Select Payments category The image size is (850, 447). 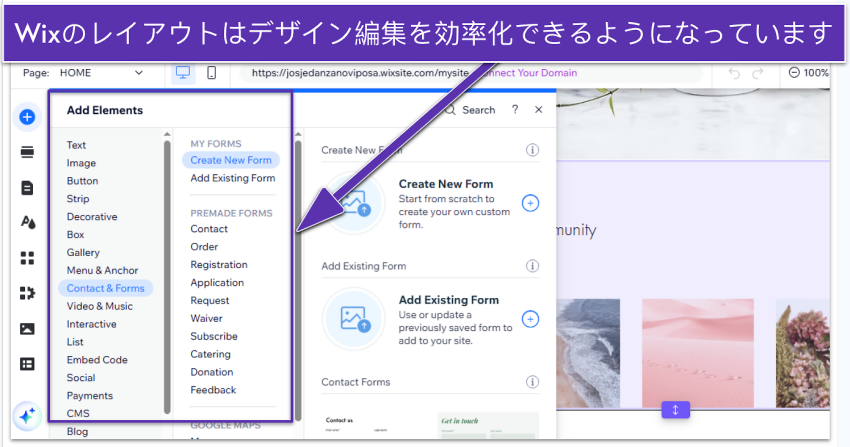pyautogui.click(x=90, y=396)
